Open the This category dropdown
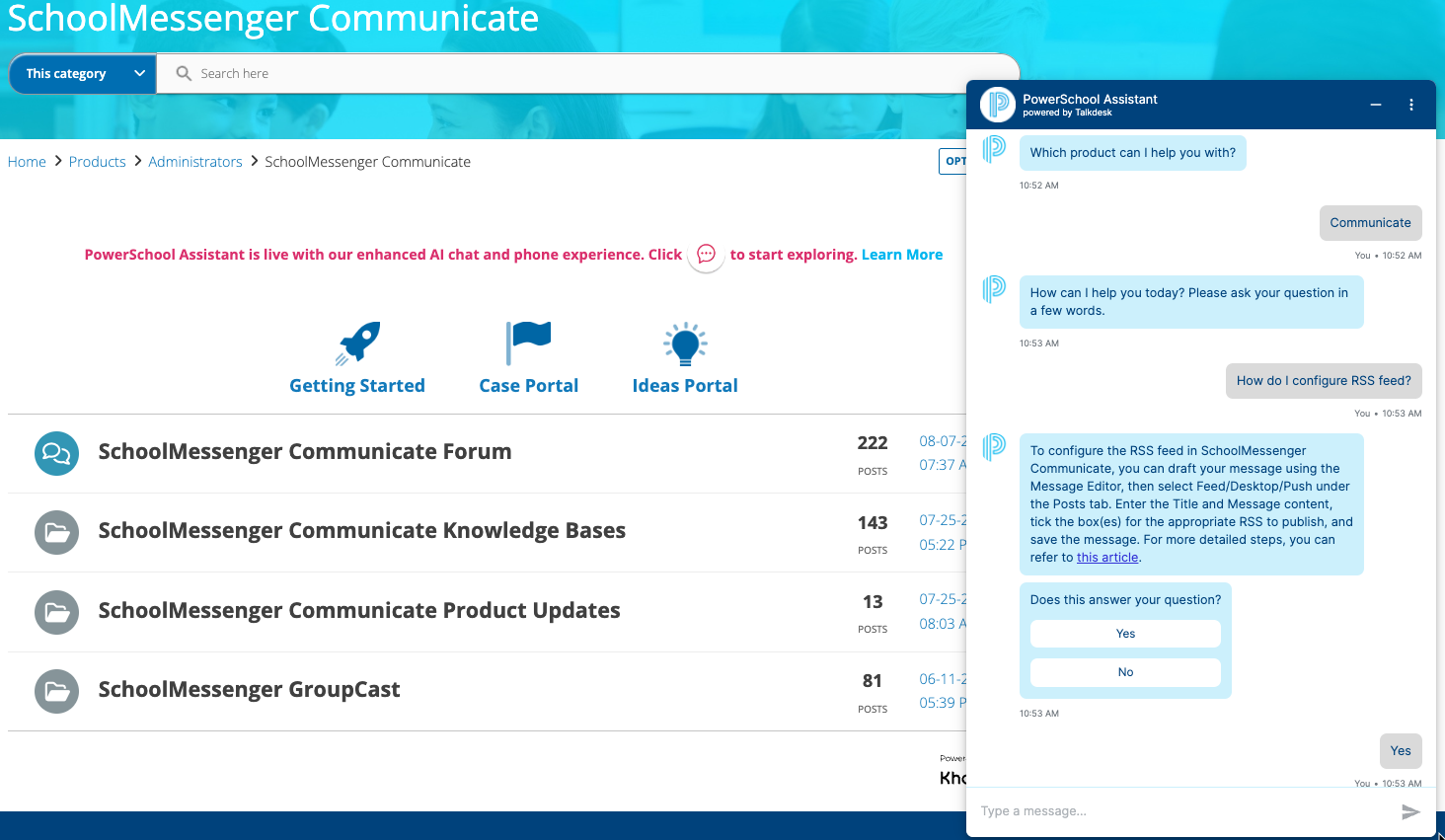The image size is (1445, 840). 82,72
